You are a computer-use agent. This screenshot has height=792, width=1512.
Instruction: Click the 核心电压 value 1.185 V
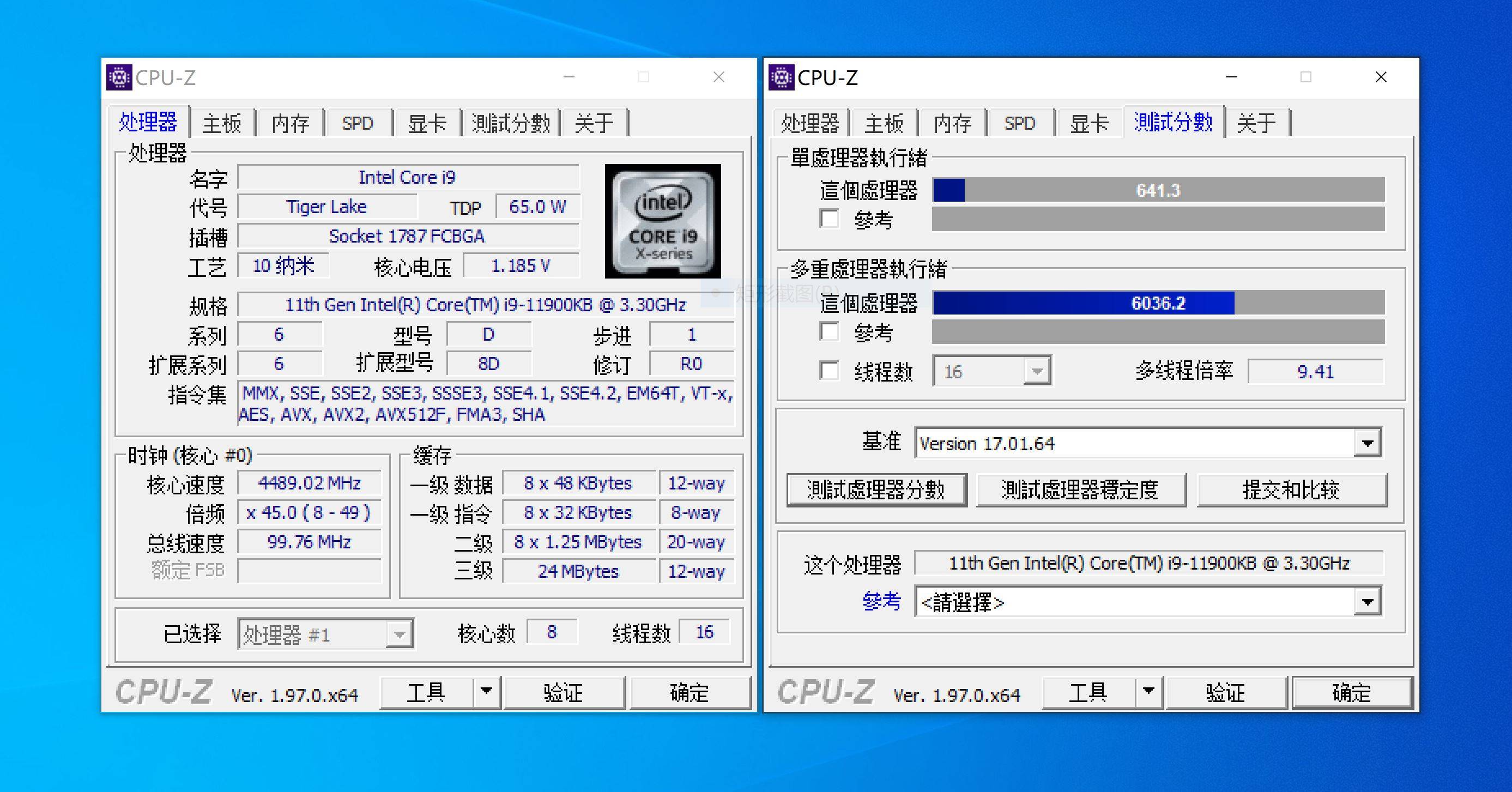[x=521, y=265]
